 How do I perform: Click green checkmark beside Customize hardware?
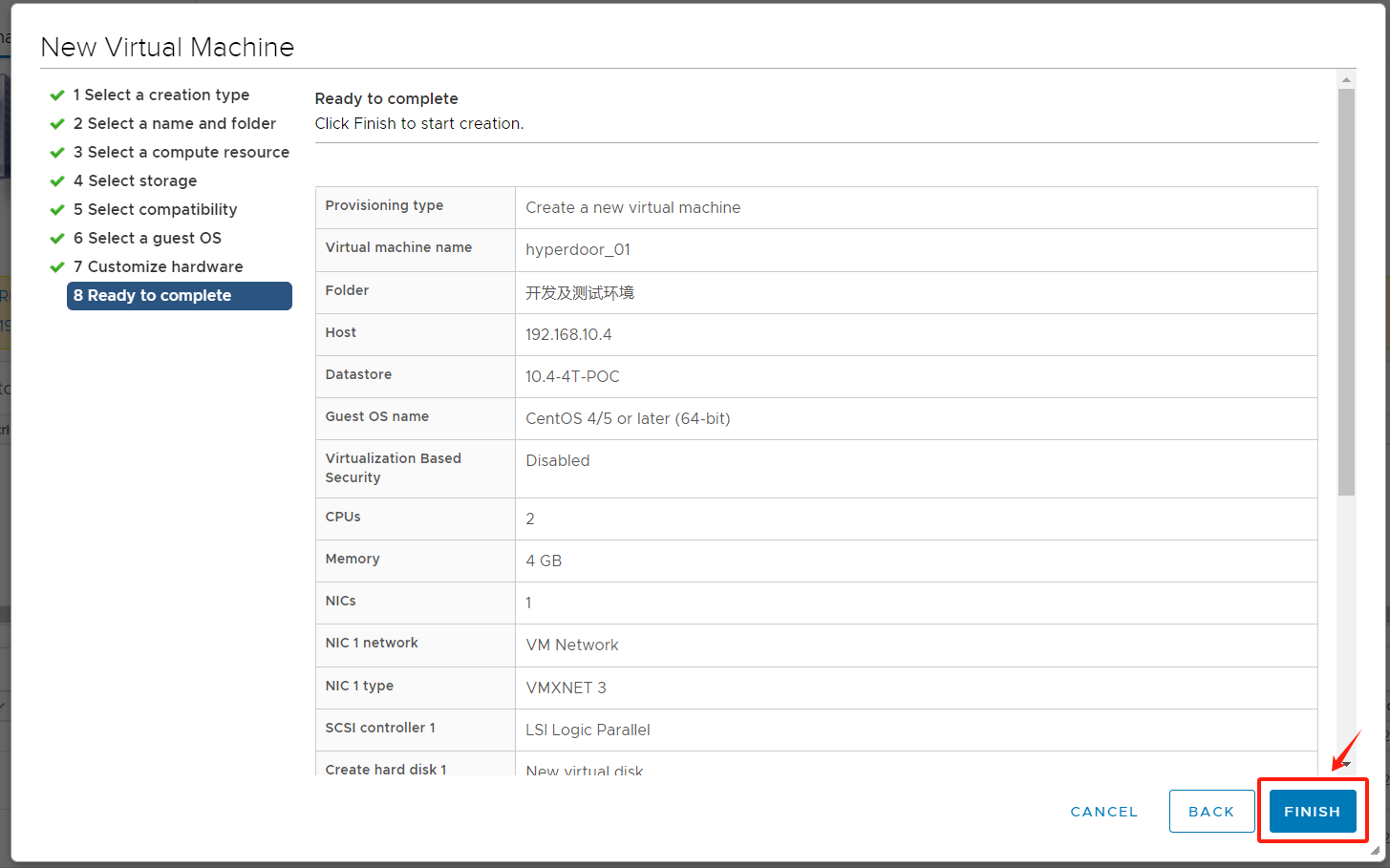(57, 267)
